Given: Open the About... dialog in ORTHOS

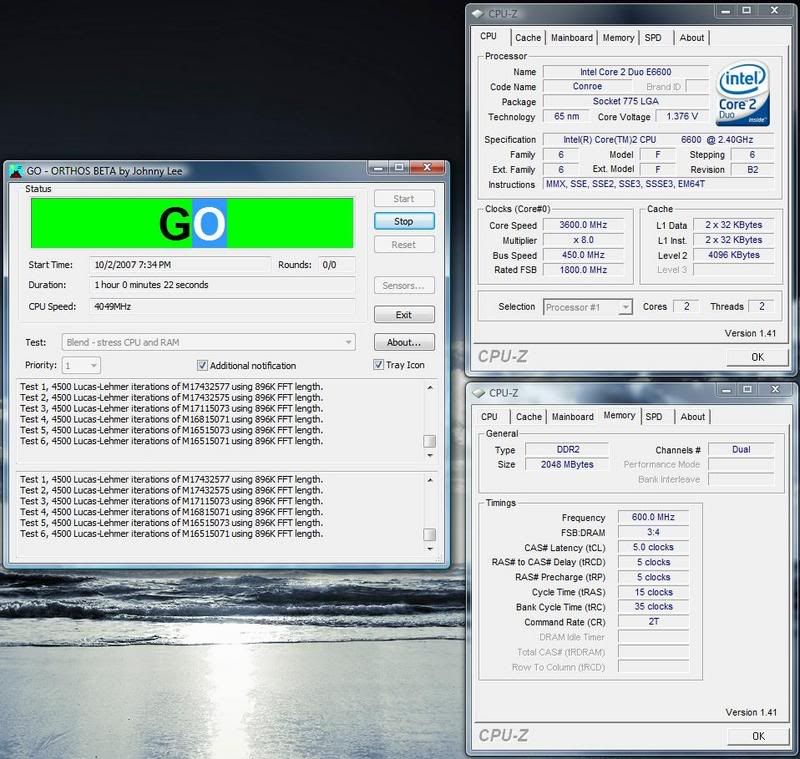Looking at the screenshot, I should (404, 342).
